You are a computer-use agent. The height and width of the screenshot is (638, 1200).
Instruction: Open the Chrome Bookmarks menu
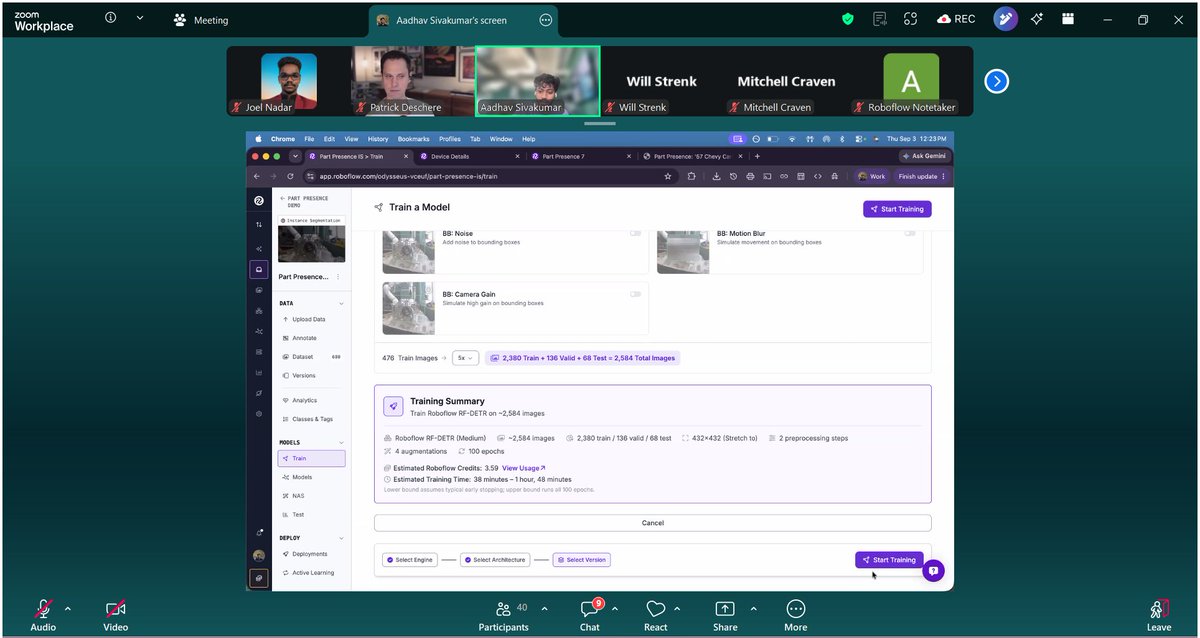(x=413, y=139)
